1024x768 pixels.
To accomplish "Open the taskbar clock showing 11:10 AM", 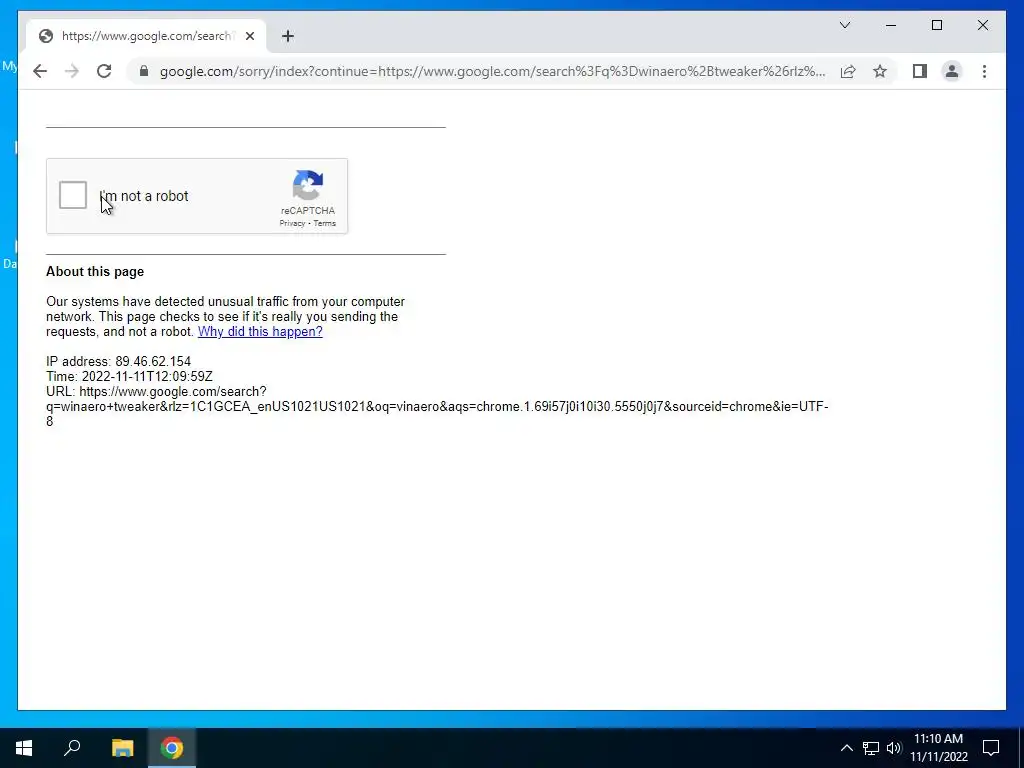I will click(x=938, y=748).
